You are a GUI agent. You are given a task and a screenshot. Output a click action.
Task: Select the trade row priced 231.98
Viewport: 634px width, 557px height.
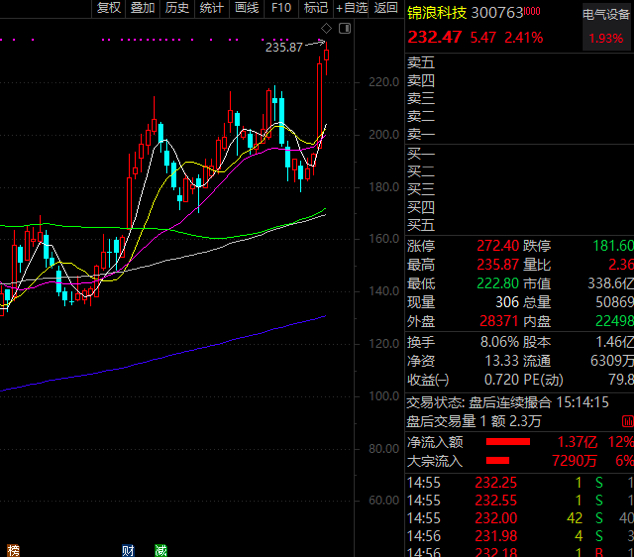(519, 536)
